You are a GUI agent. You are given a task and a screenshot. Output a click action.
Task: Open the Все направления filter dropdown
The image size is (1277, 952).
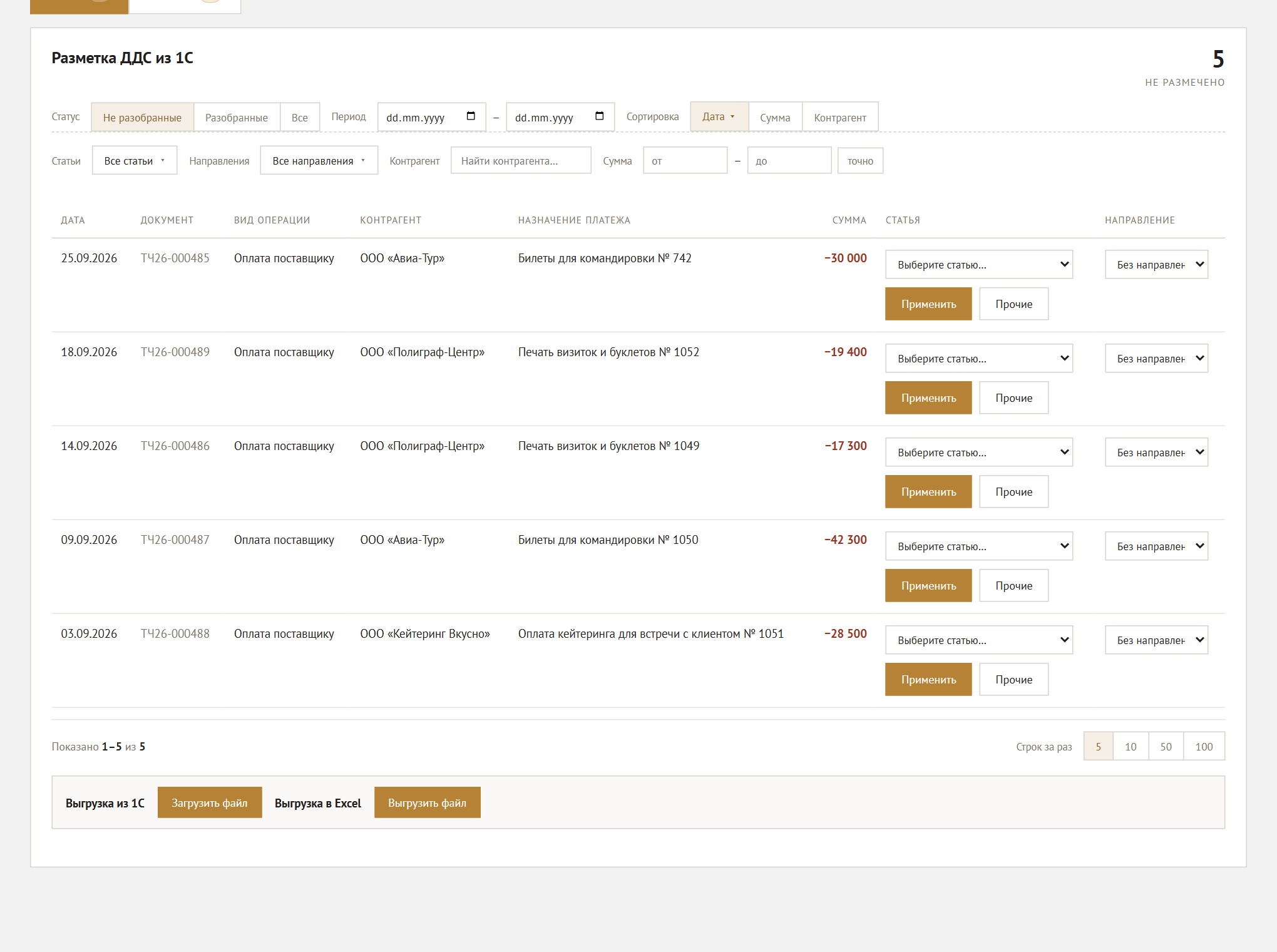319,161
